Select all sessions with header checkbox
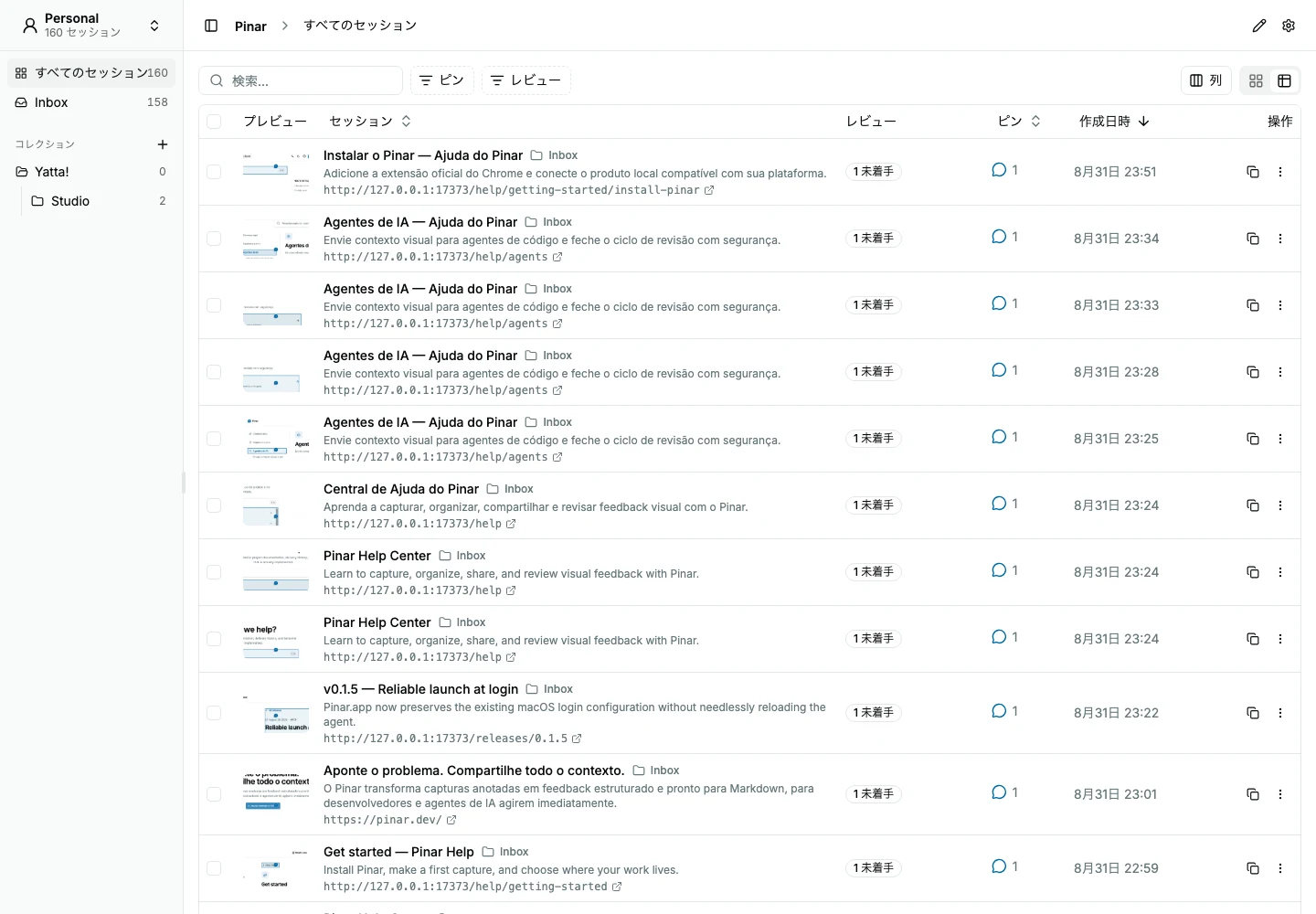The image size is (1316, 914). [214, 122]
